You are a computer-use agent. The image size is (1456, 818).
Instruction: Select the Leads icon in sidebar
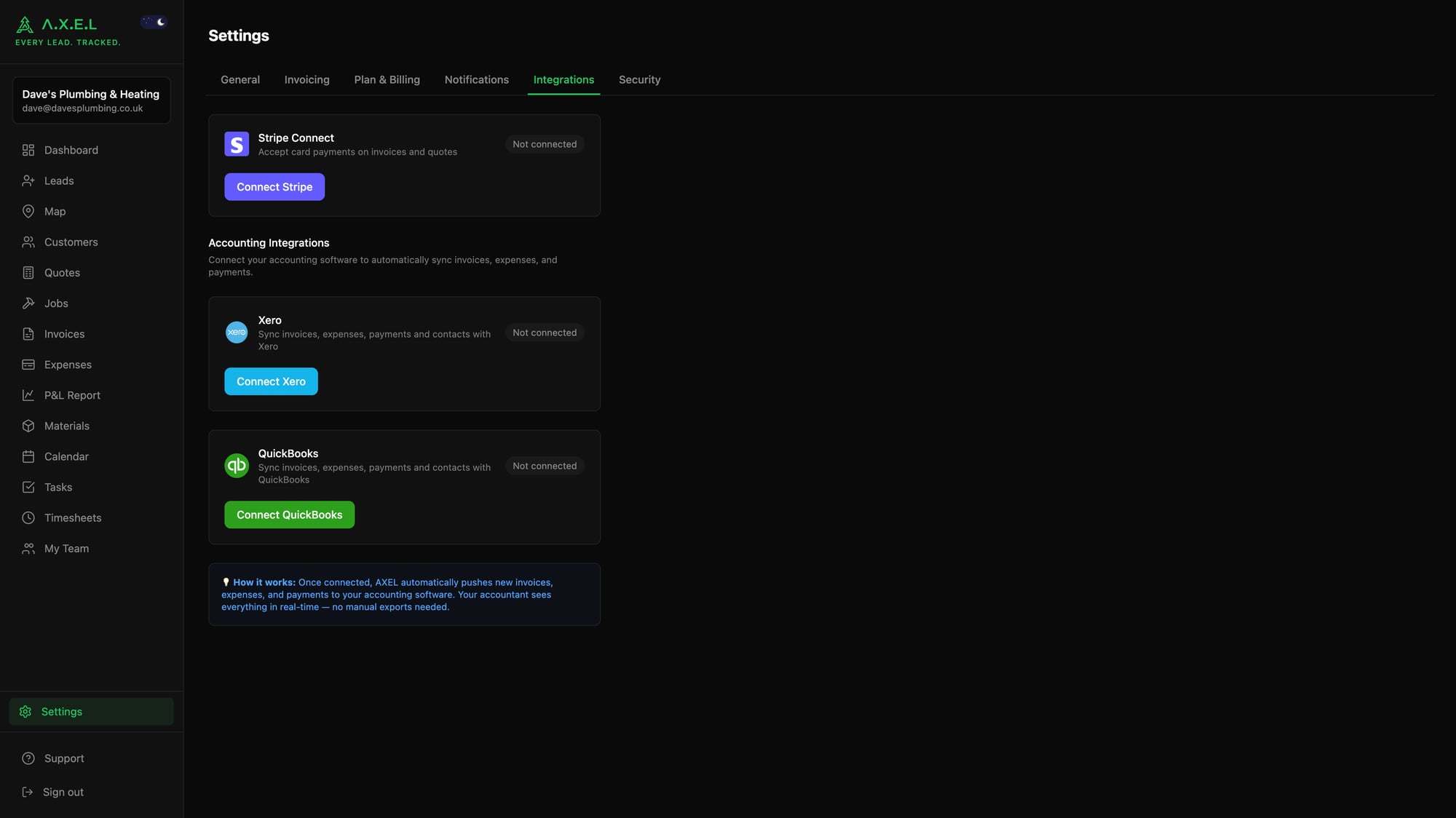pyautogui.click(x=28, y=180)
